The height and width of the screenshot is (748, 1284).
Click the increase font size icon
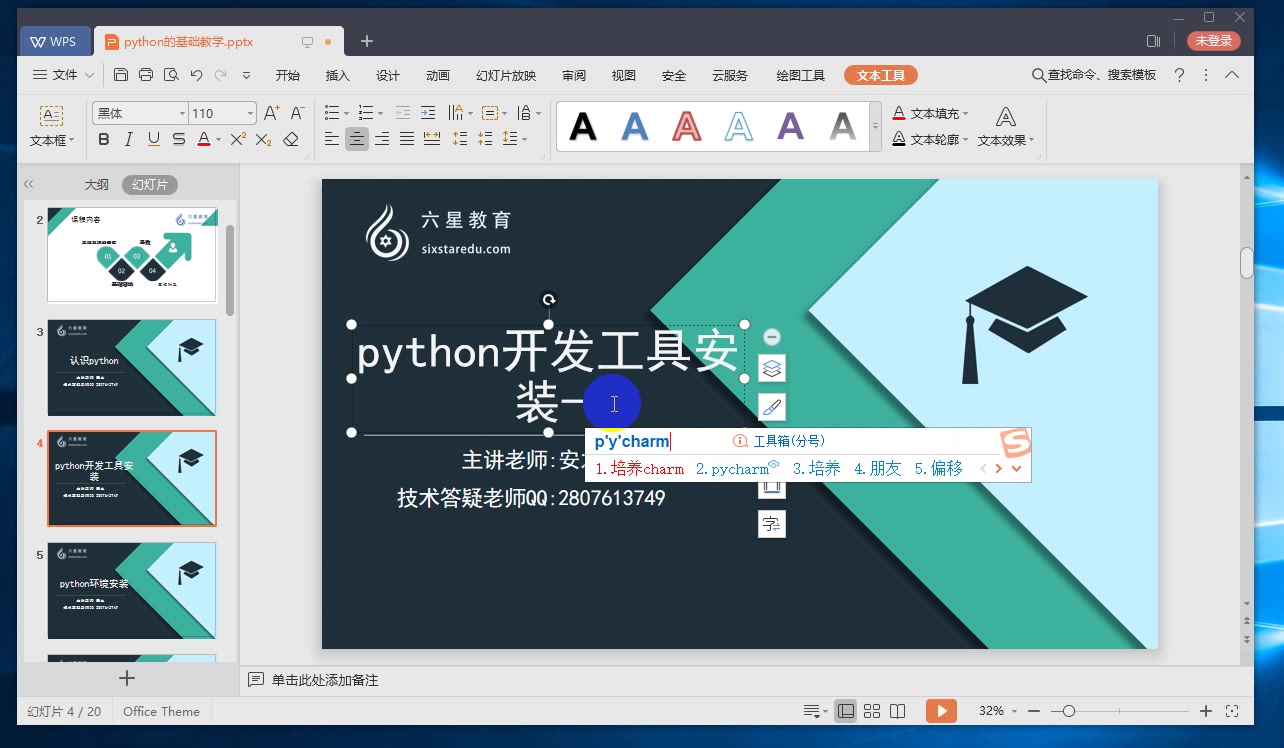tap(270, 112)
